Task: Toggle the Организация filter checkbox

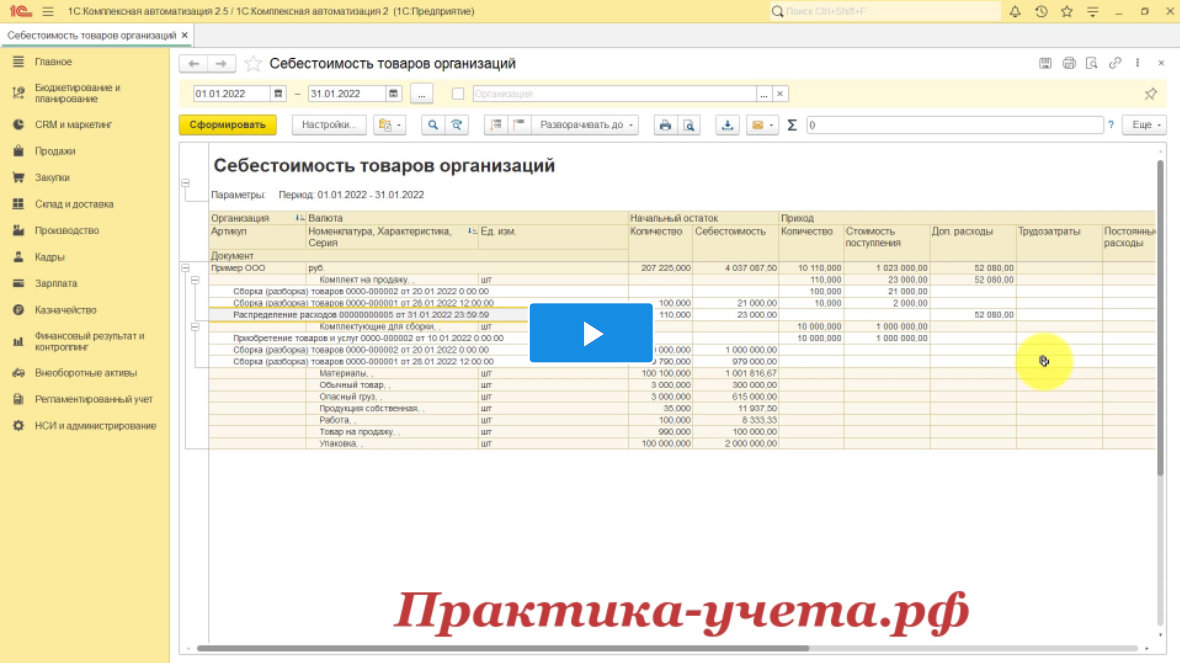Action: tap(458, 94)
